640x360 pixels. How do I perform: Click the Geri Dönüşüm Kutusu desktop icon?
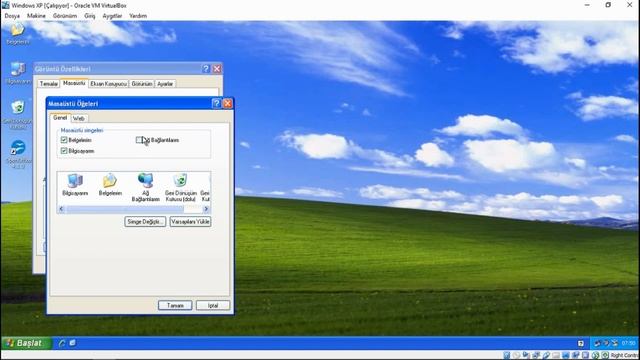[x=18, y=107]
